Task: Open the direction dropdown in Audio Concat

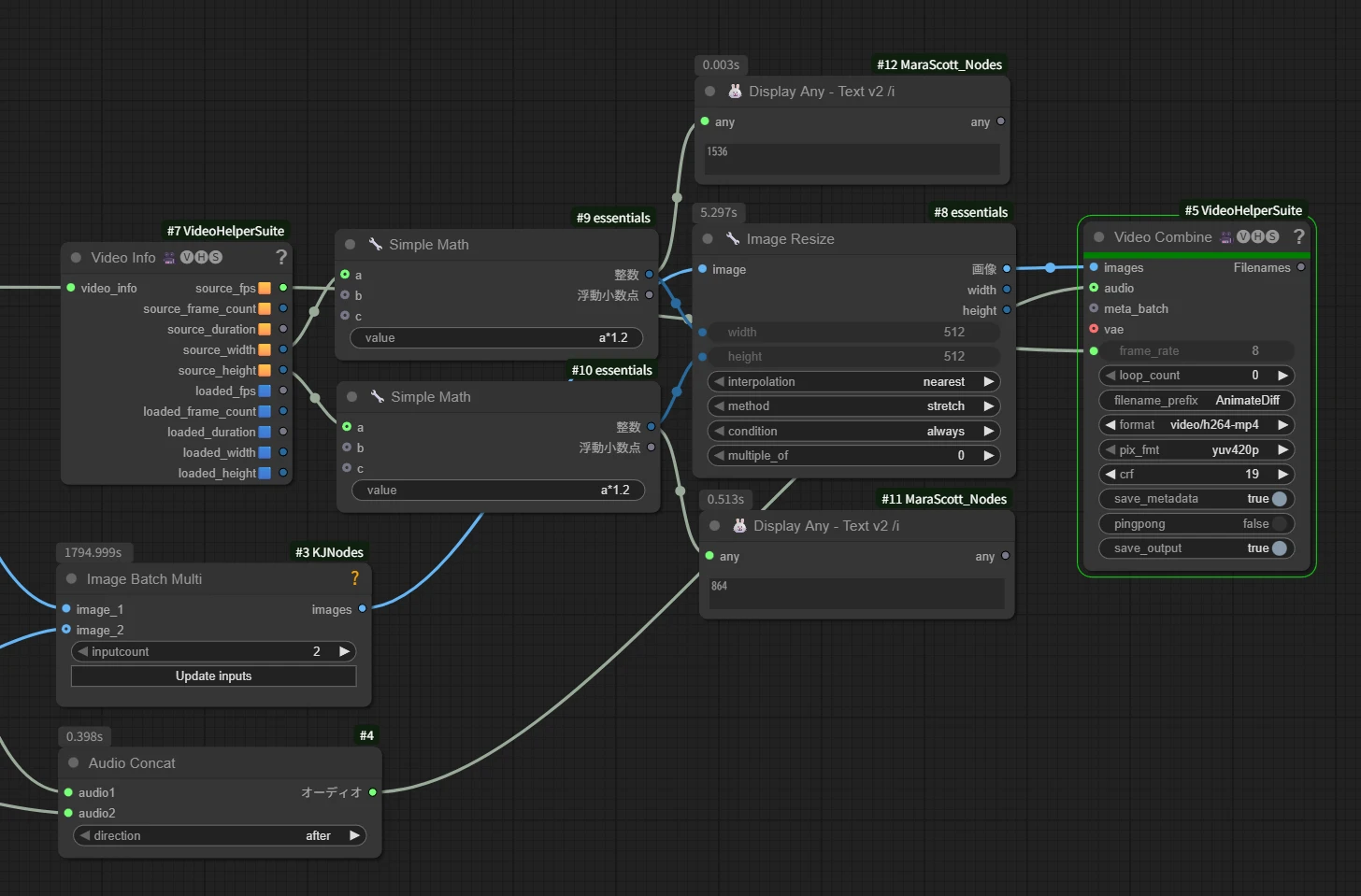Action: tap(220, 836)
